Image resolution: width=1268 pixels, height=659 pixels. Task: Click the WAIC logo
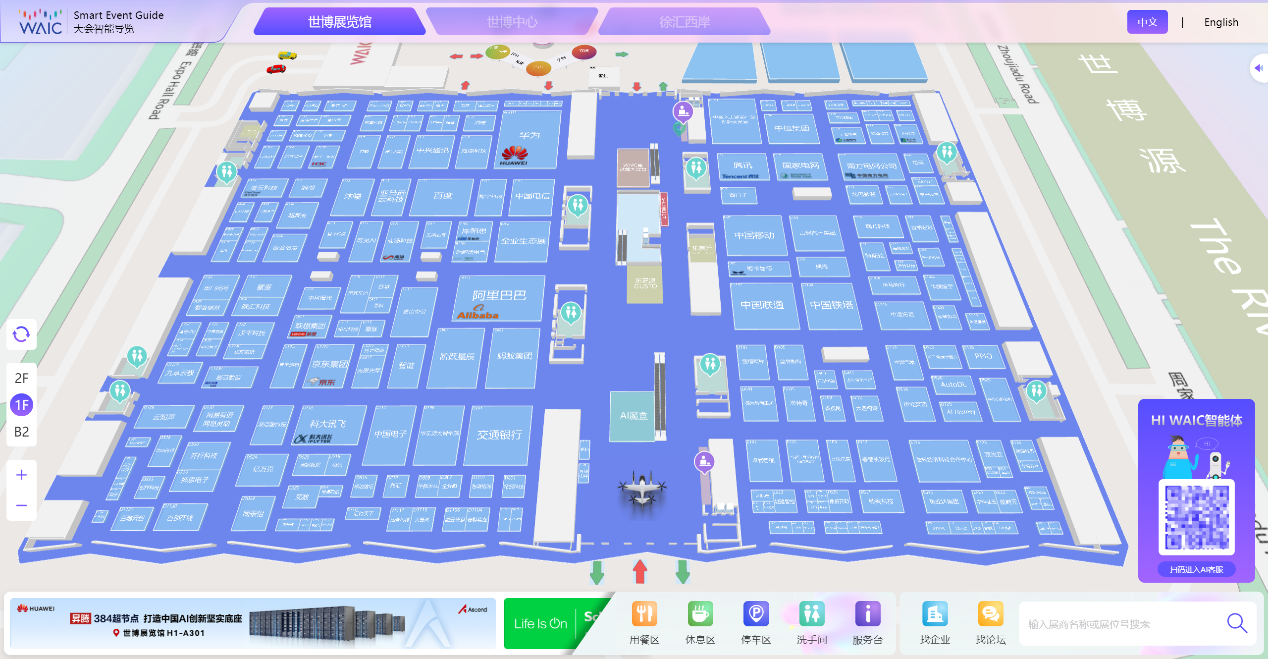[41, 22]
